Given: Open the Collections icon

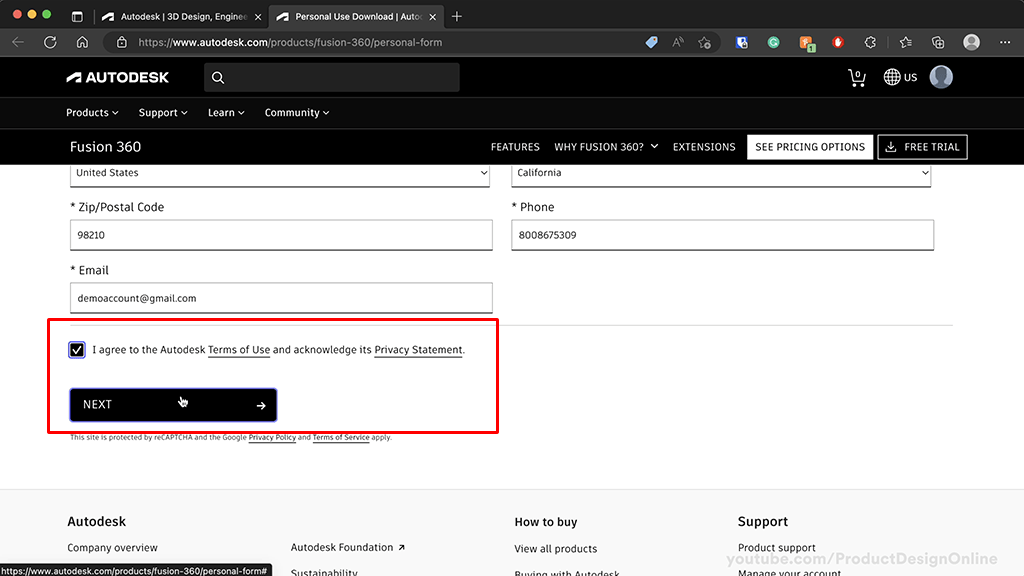Looking at the screenshot, I should (x=938, y=42).
